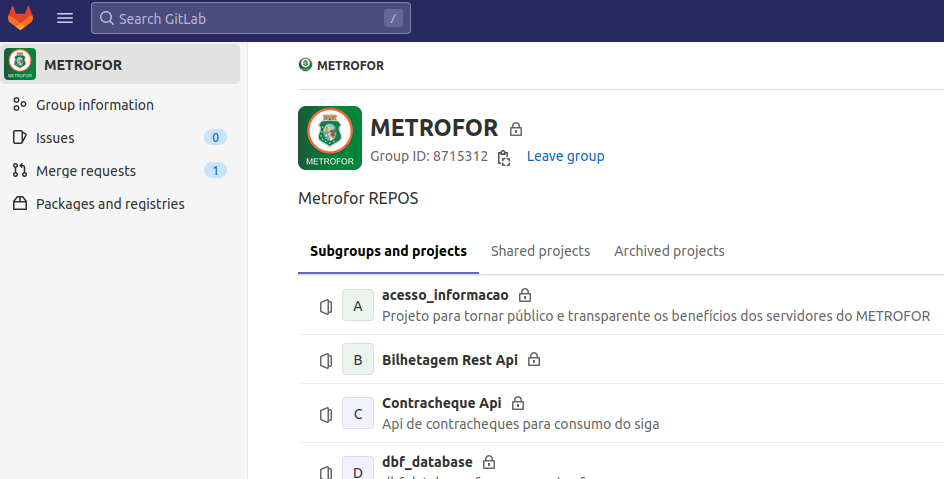Click the lock icon next to Bilhetagem Rest Api
The image size is (944, 479).
[x=534, y=360]
